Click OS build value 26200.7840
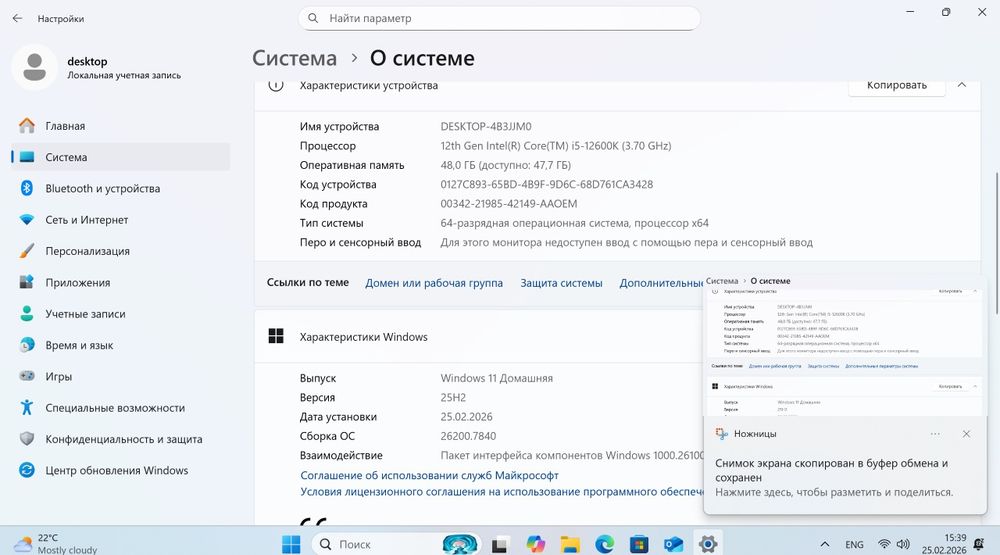Image resolution: width=1000 pixels, height=555 pixels. 468,436
